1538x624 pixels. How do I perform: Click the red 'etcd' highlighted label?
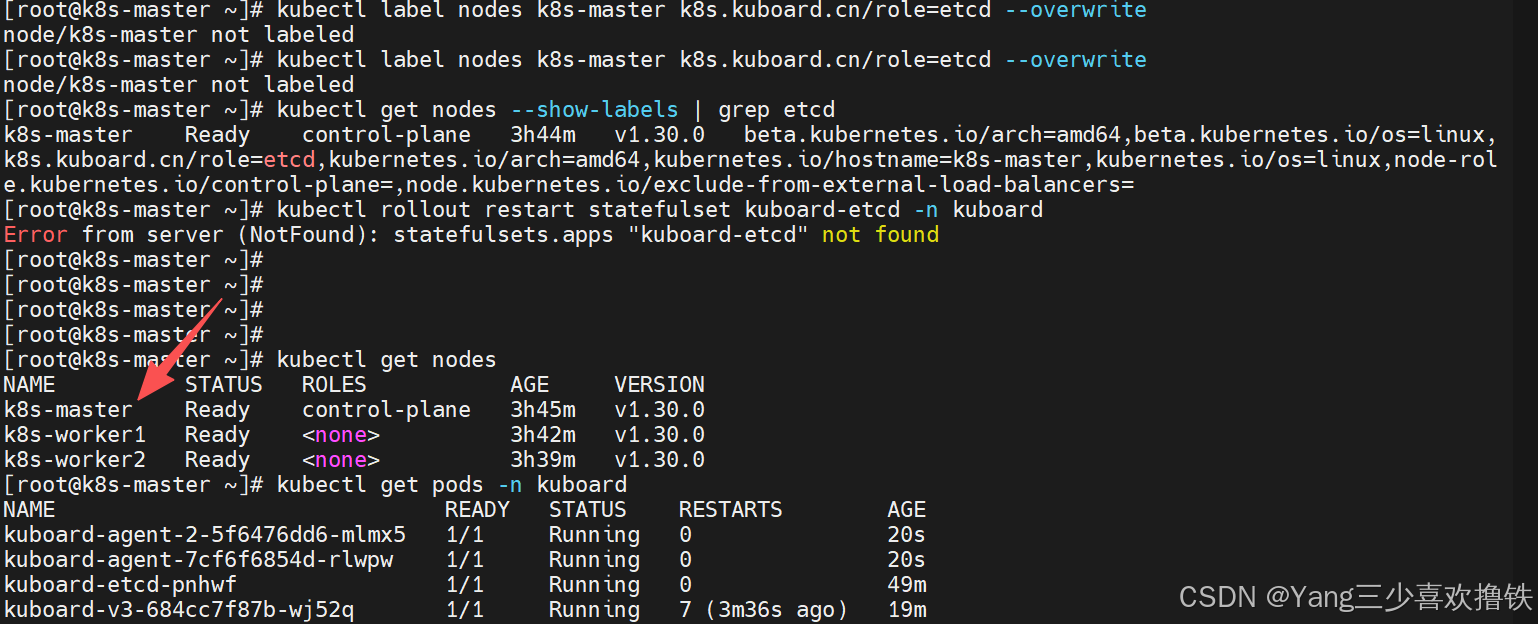click(290, 160)
